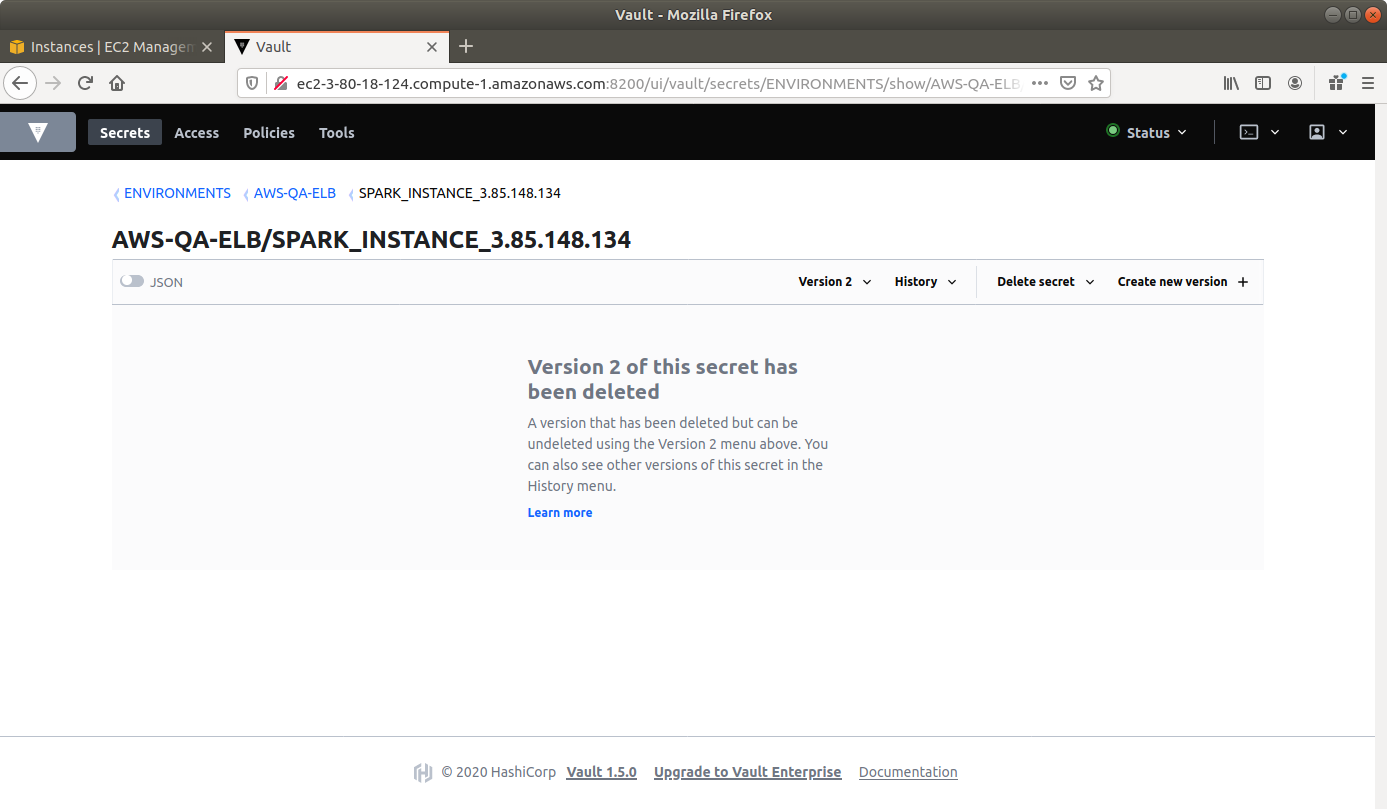Go to the Firefox home page

click(117, 83)
